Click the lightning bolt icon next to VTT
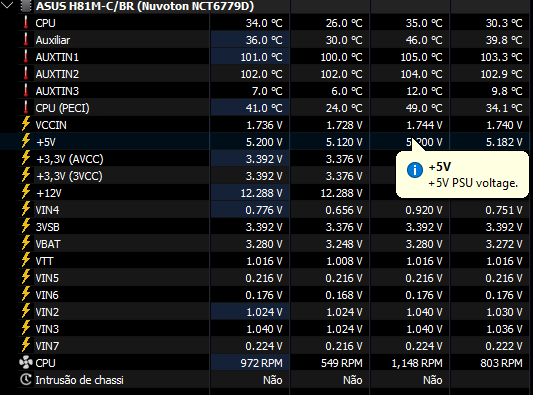This screenshot has width=533, height=395. coord(26,260)
